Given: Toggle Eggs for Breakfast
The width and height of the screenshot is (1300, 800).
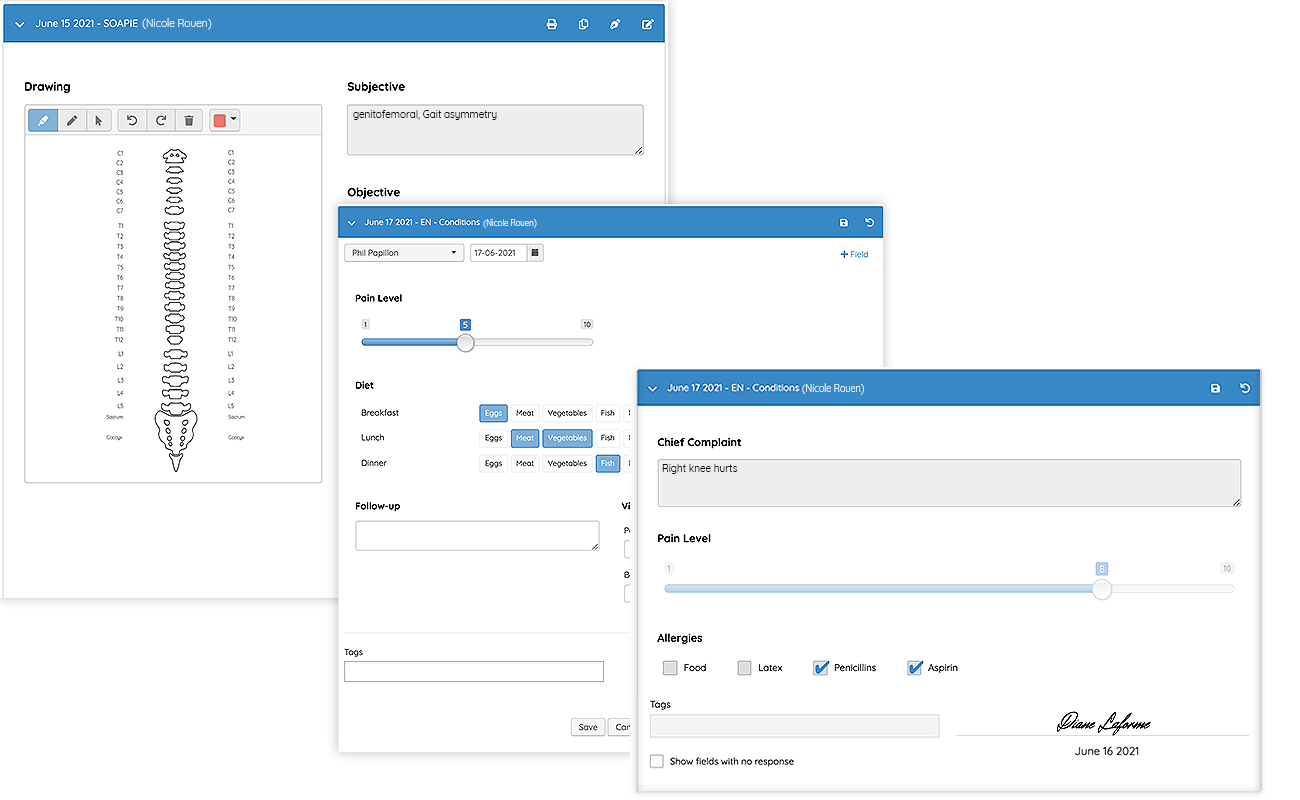Looking at the screenshot, I should tap(493, 413).
